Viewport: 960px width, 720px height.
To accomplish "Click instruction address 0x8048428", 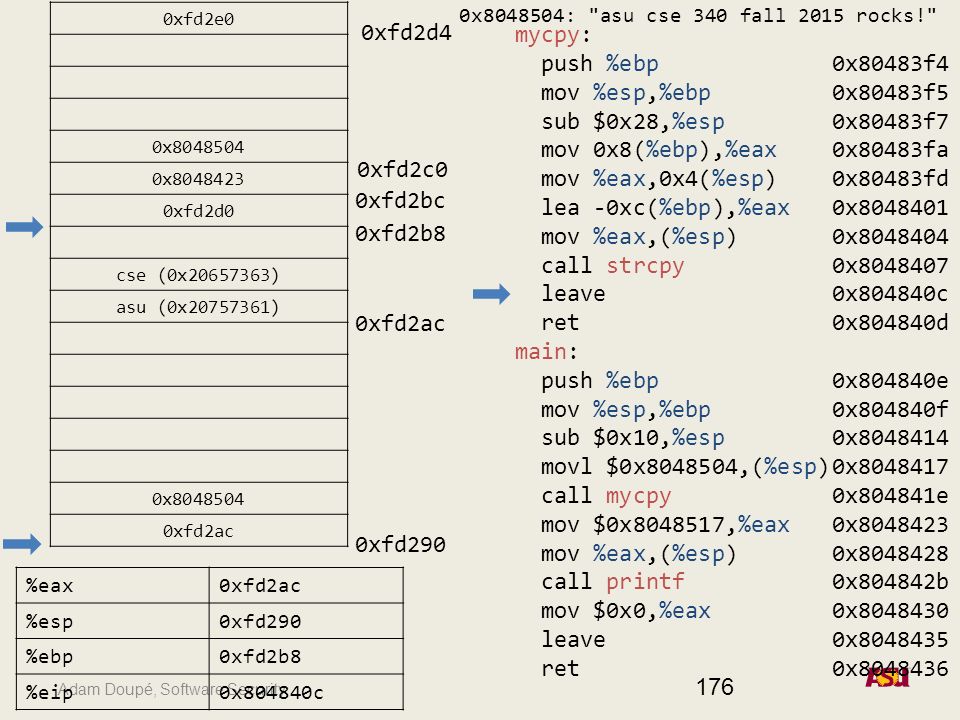I will [x=890, y=553].
